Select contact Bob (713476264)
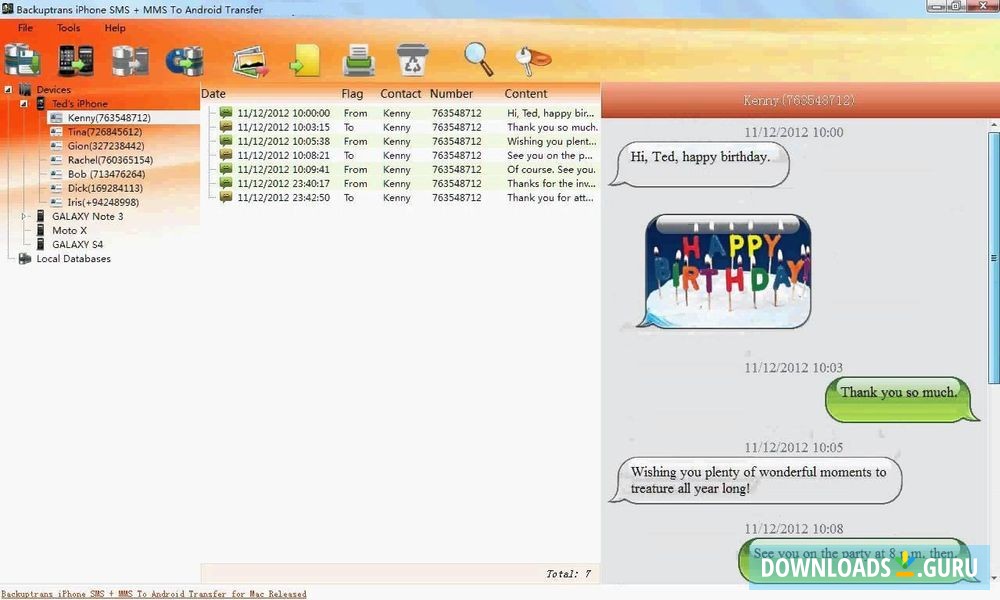Image resolution: width=1000 pixels, height=600 pixels. click(x=107, y=174)
